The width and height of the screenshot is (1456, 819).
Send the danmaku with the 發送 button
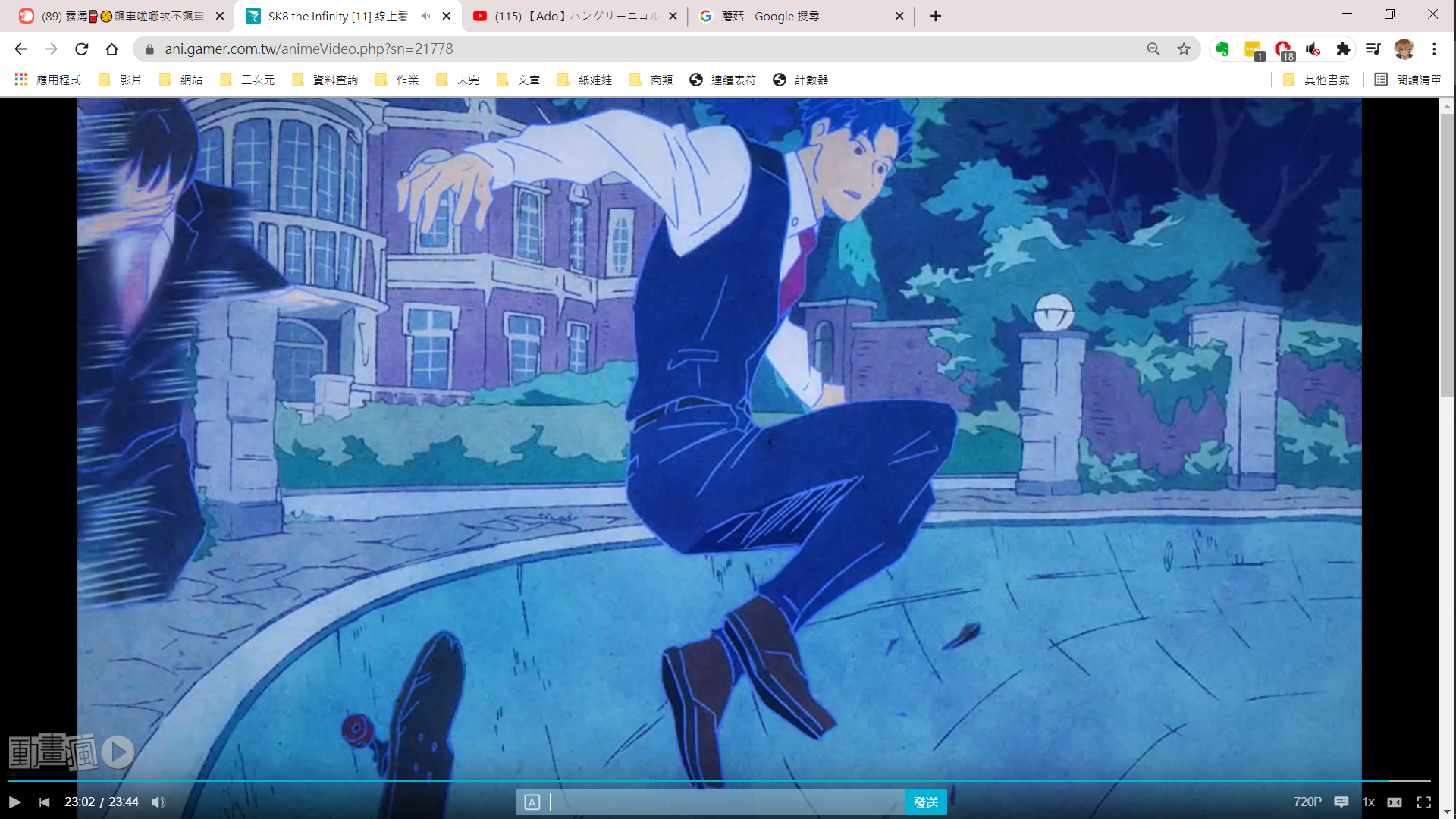[x=925, y=802]
